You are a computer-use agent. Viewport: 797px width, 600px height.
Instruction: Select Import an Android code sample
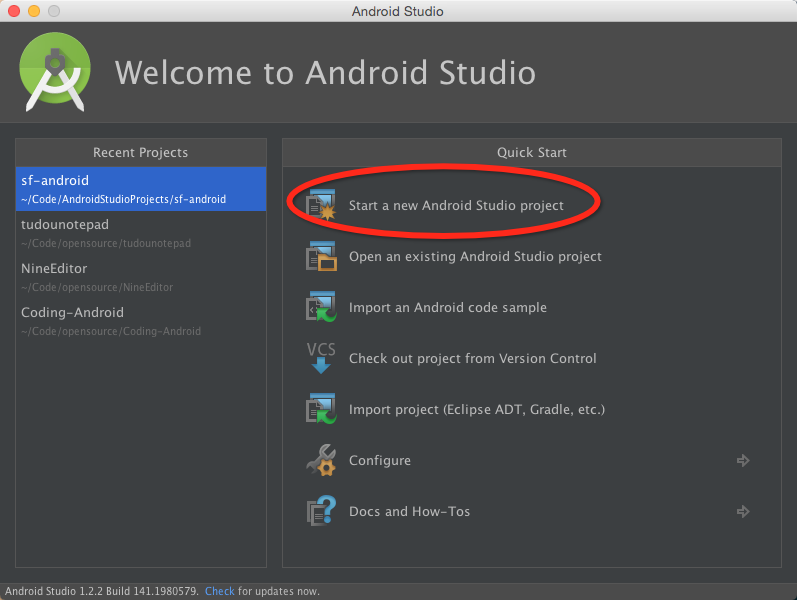point(448,308)
